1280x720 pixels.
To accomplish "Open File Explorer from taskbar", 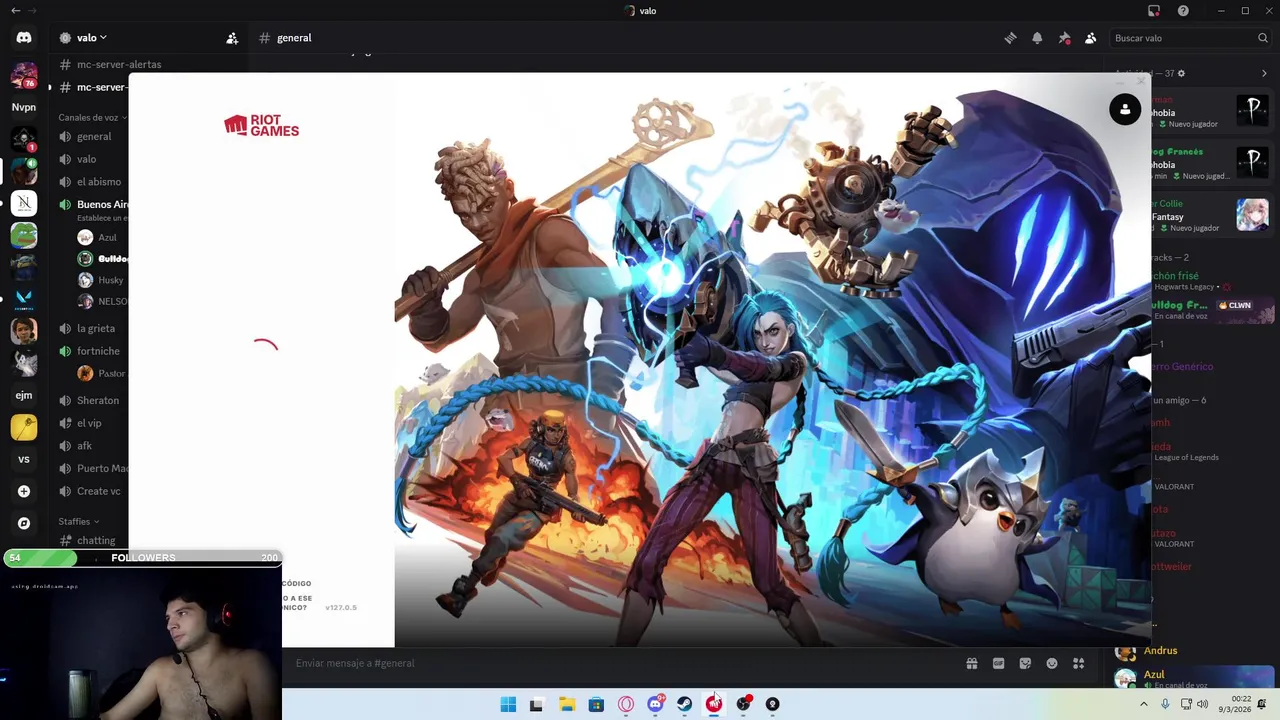I will pyautogui.click(x=567, y=704).
